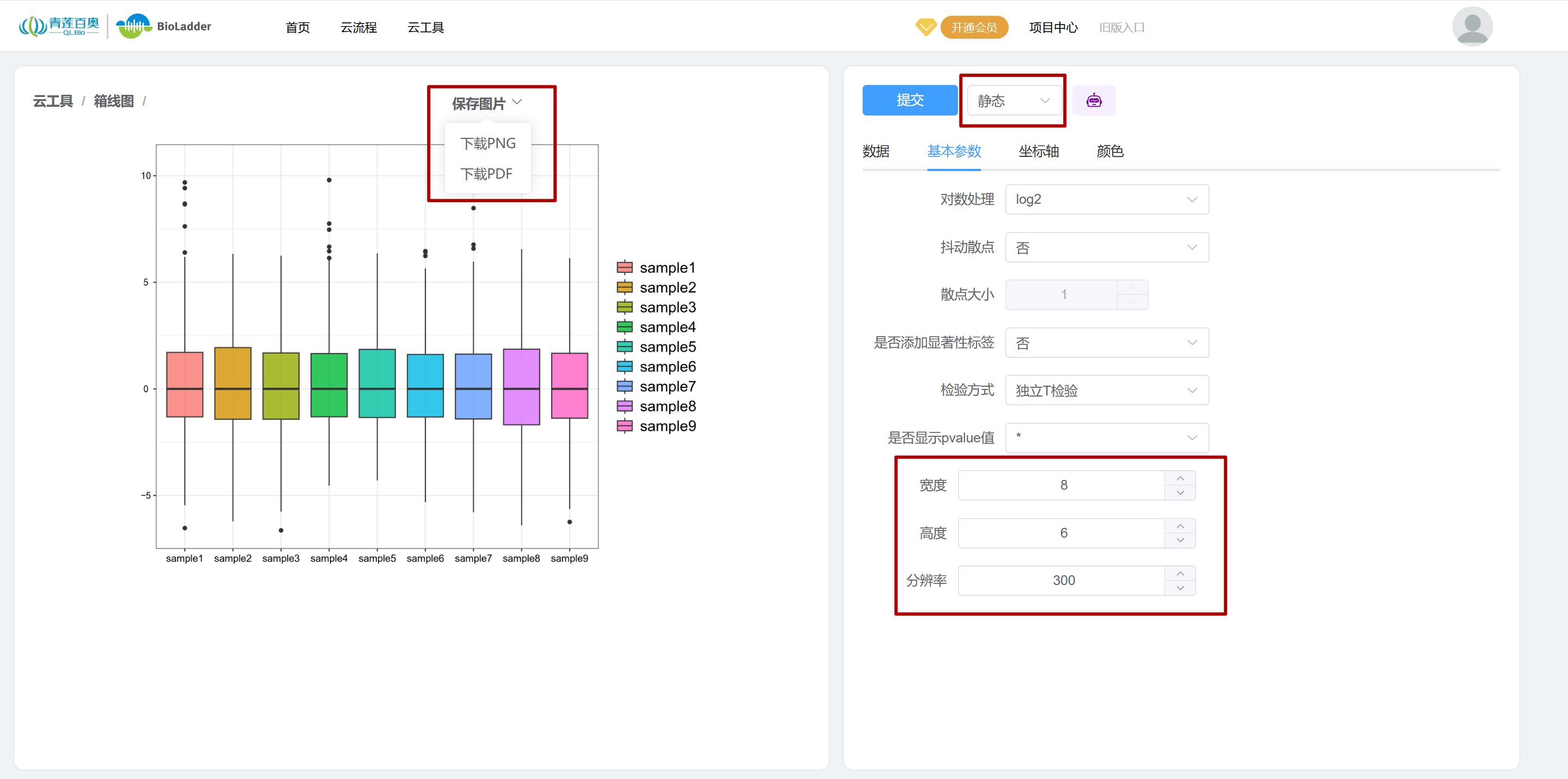
Task: Switch to the 颜色 tab
Action: point(1109,151)
